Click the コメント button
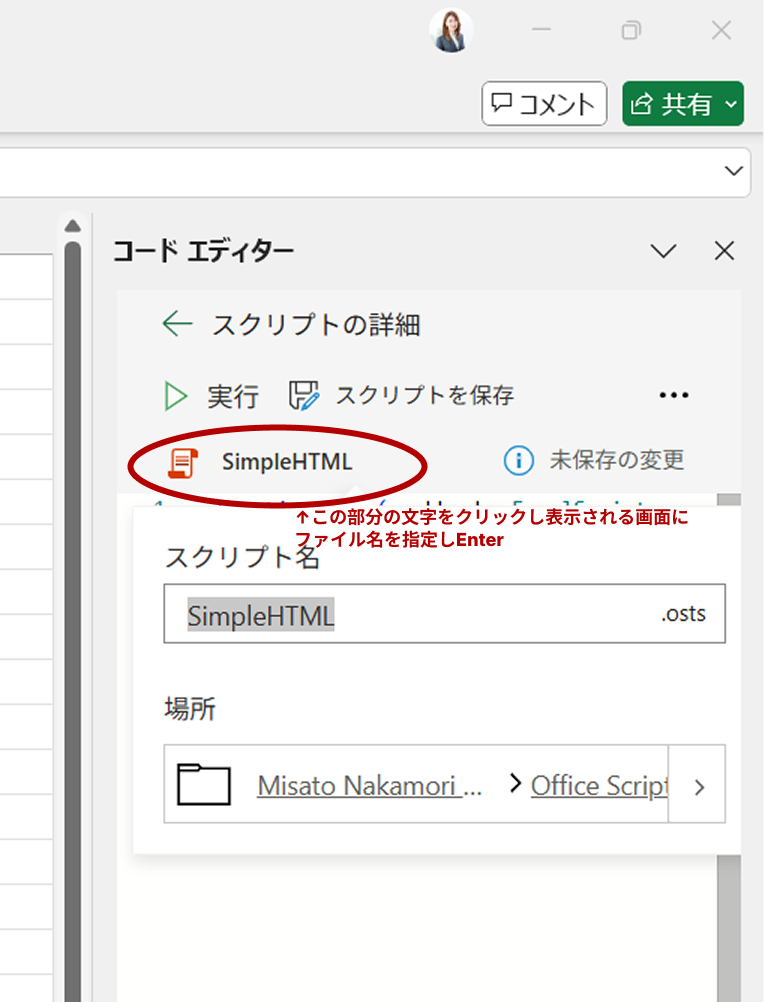The height and width of the screenshot is (1002, 764). coord(544,104)
